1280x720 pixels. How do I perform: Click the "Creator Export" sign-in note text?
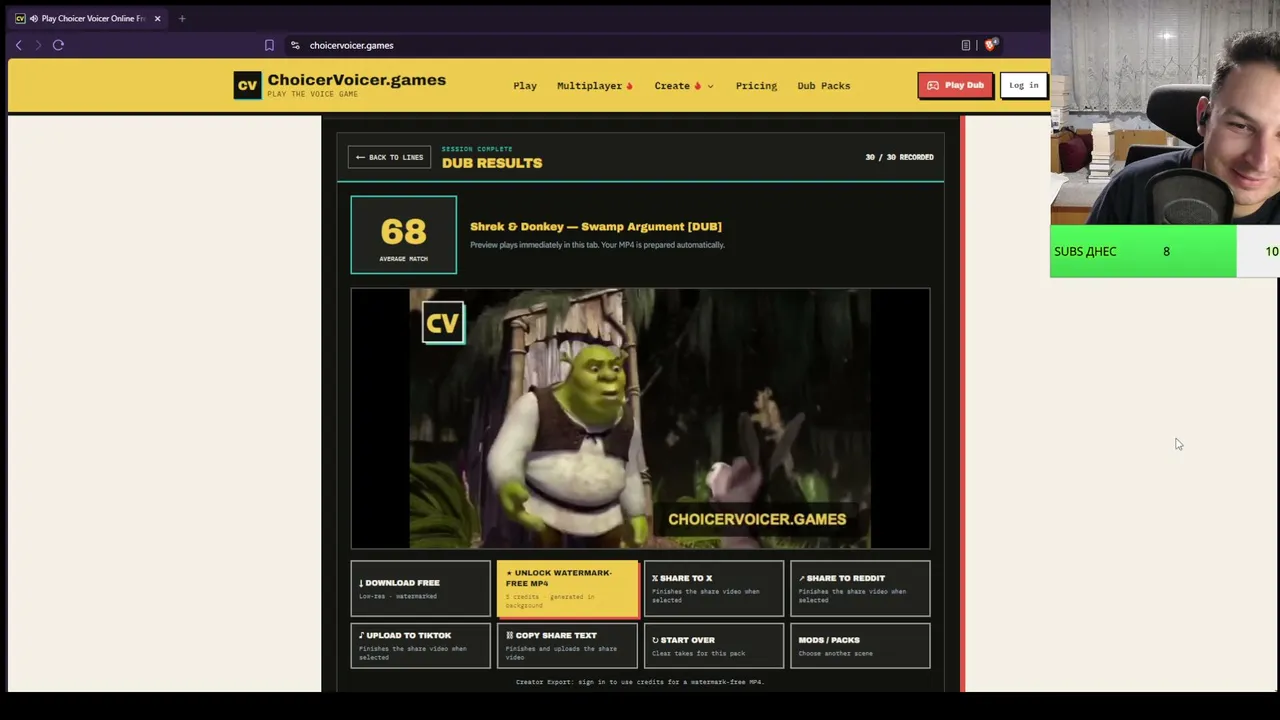coord(640,682)
